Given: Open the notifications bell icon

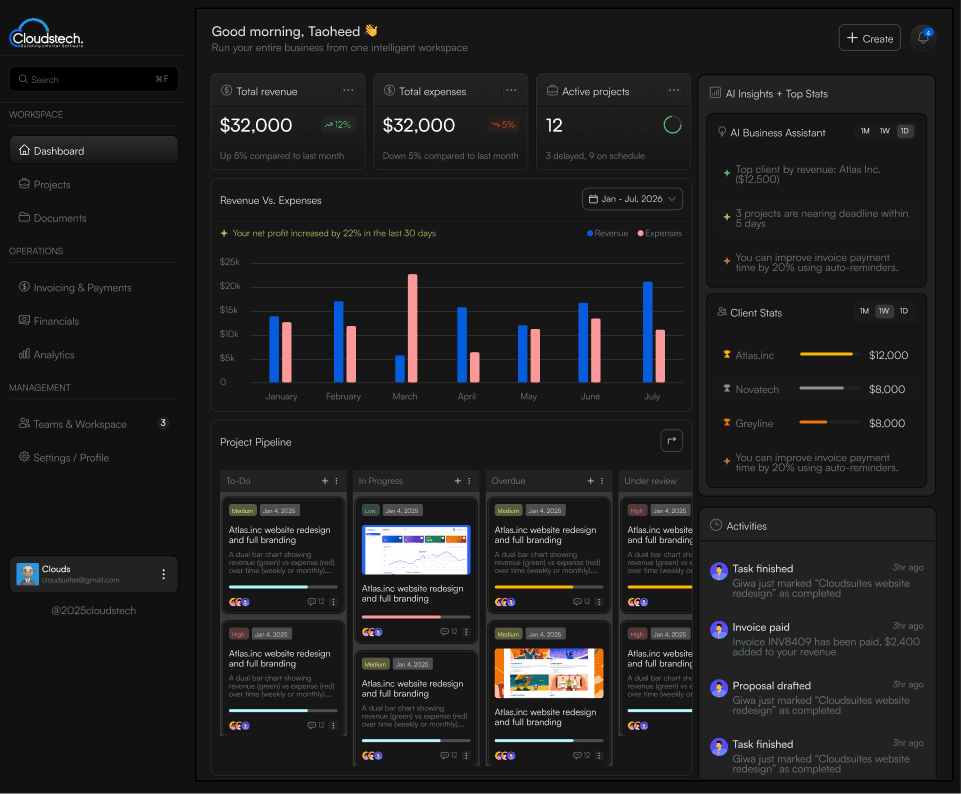Looking at the screenshot, I should [923, 38].
